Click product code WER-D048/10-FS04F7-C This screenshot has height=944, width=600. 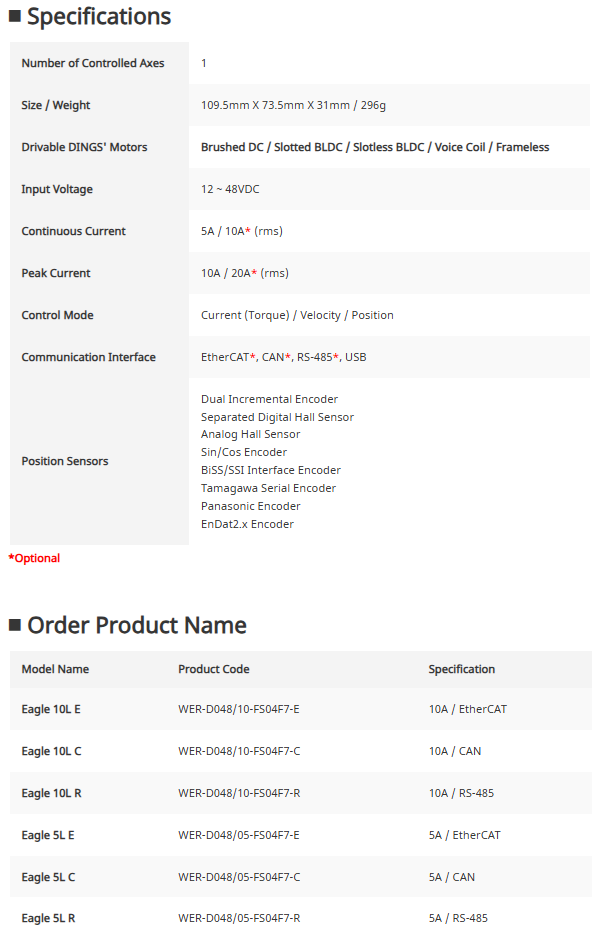[239, 751]
